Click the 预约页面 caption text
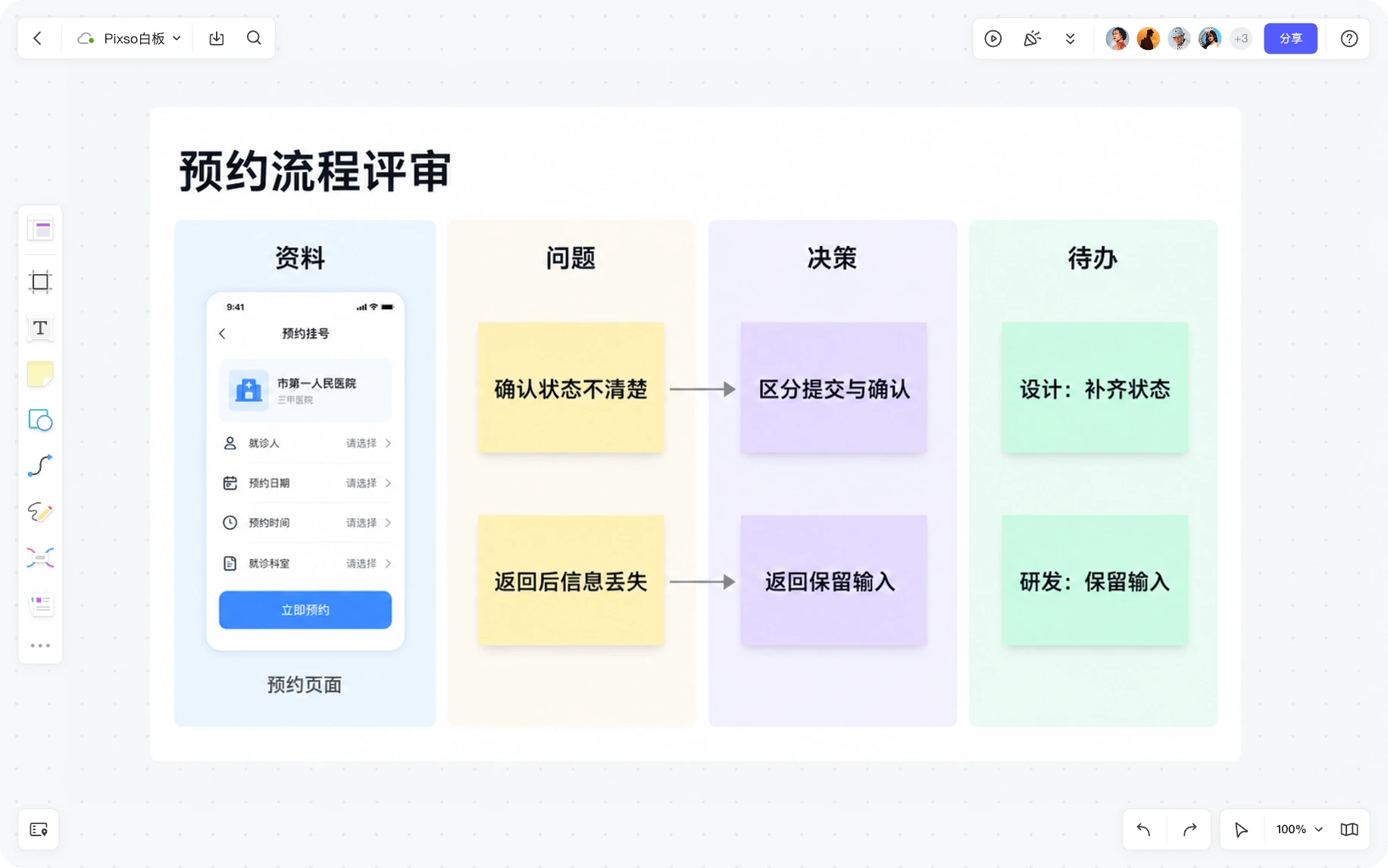 (x=305, y=685)
